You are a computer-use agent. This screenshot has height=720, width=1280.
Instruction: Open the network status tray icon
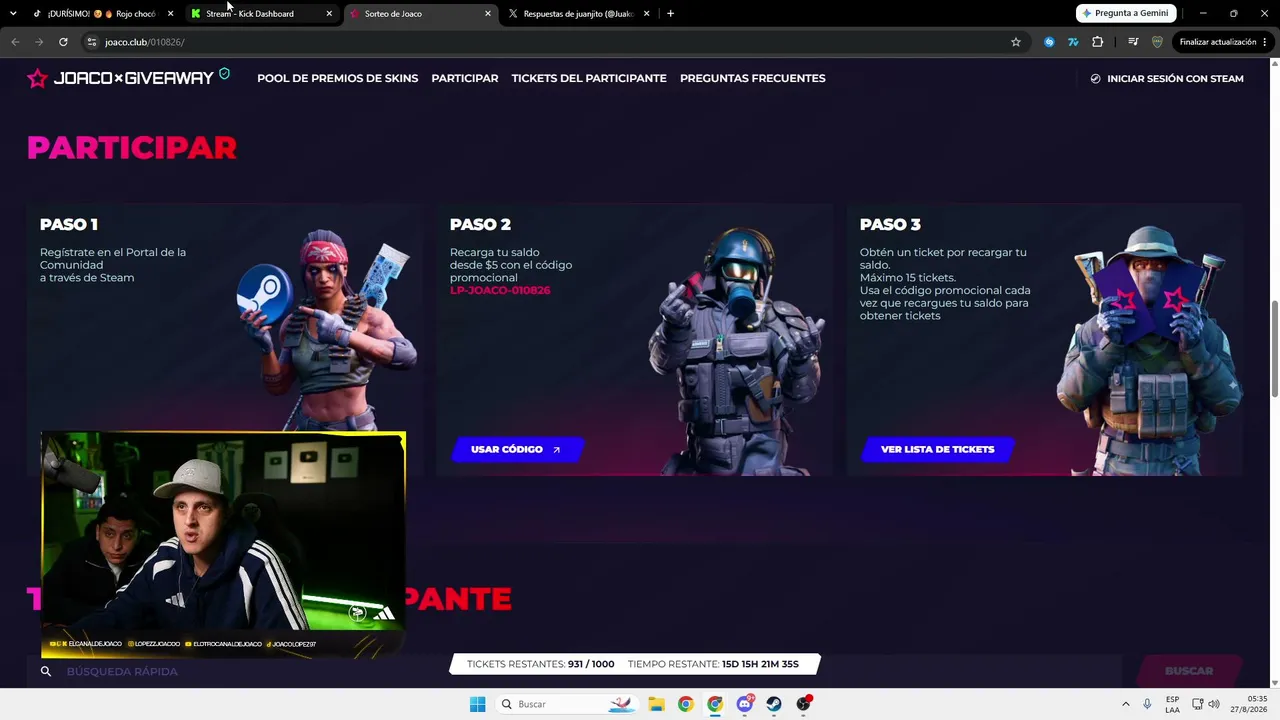(x=1197, y=704)
